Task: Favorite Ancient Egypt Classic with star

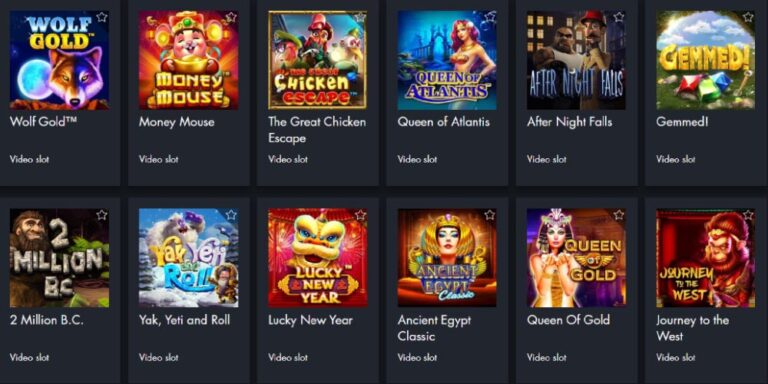Action: [490, 215]
